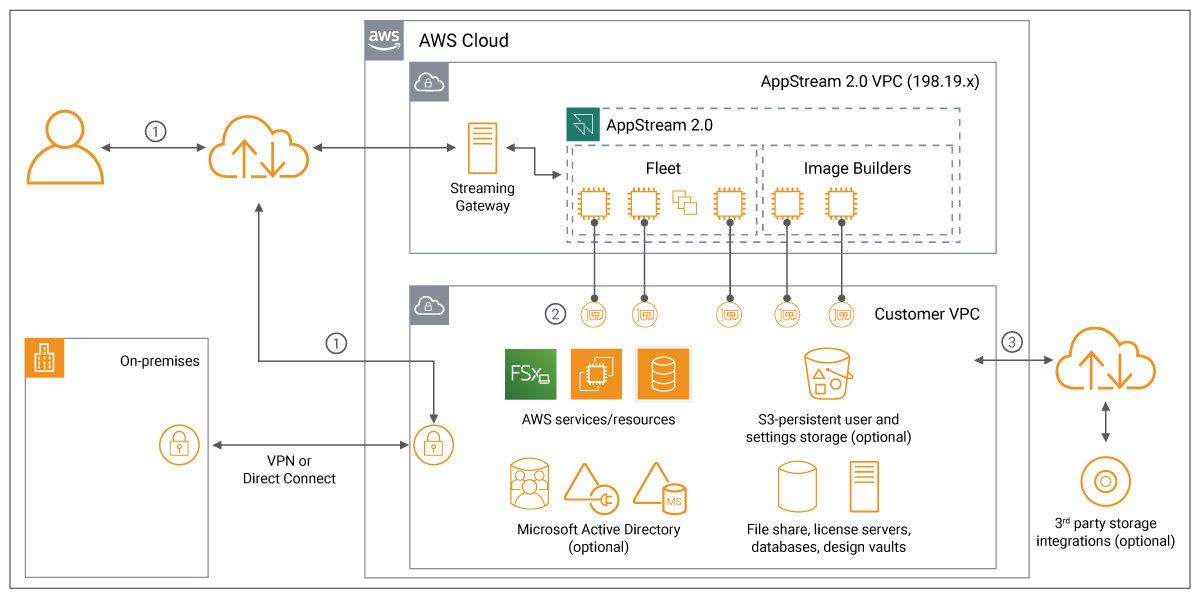Image resolution: width=1200 pixels, height=598 pixels.
Task: Select the "3rd party storage integrations" caption
Action: pos(1105,532)
